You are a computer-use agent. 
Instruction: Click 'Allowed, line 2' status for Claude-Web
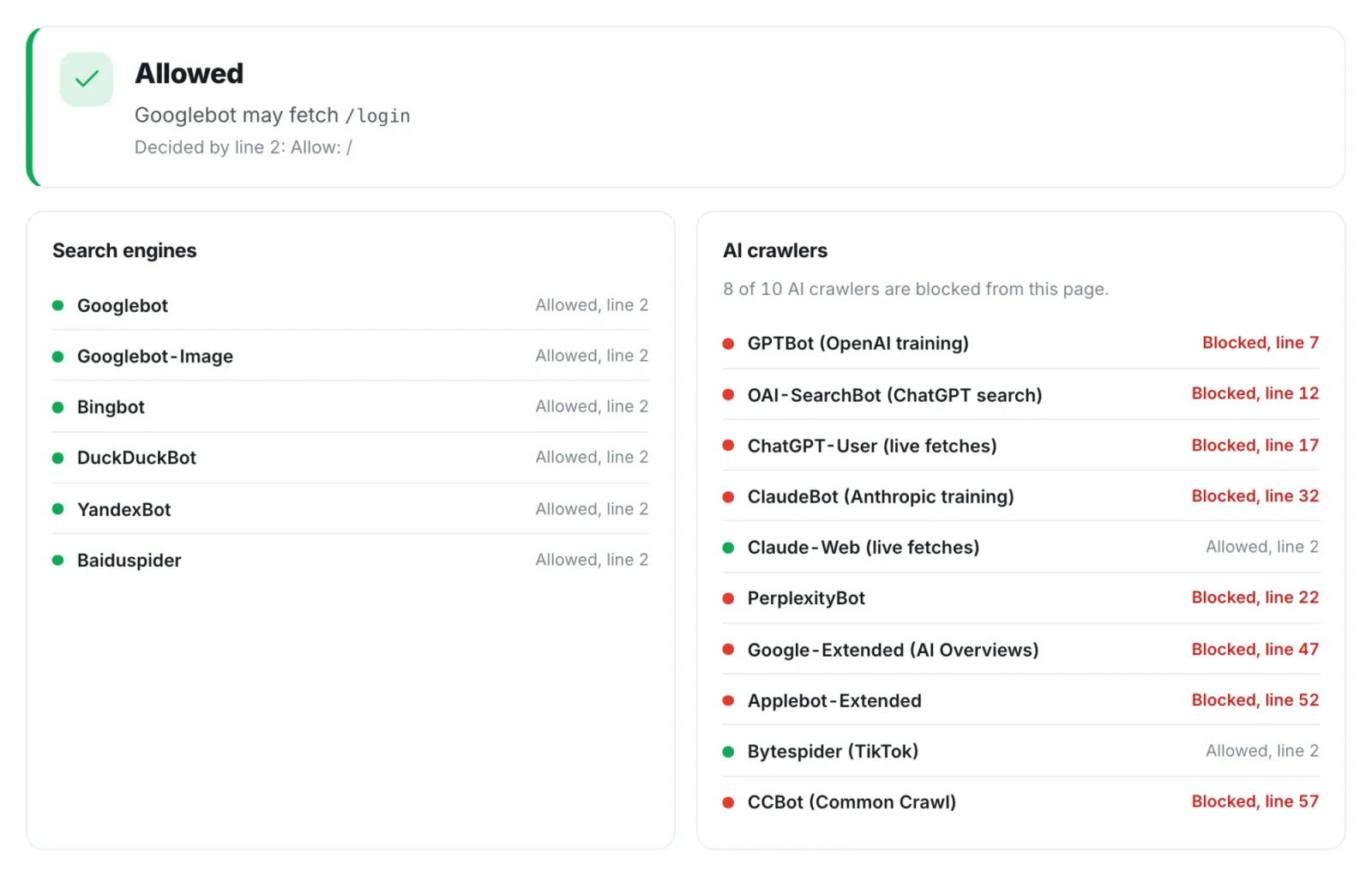tap(1262, 547)
